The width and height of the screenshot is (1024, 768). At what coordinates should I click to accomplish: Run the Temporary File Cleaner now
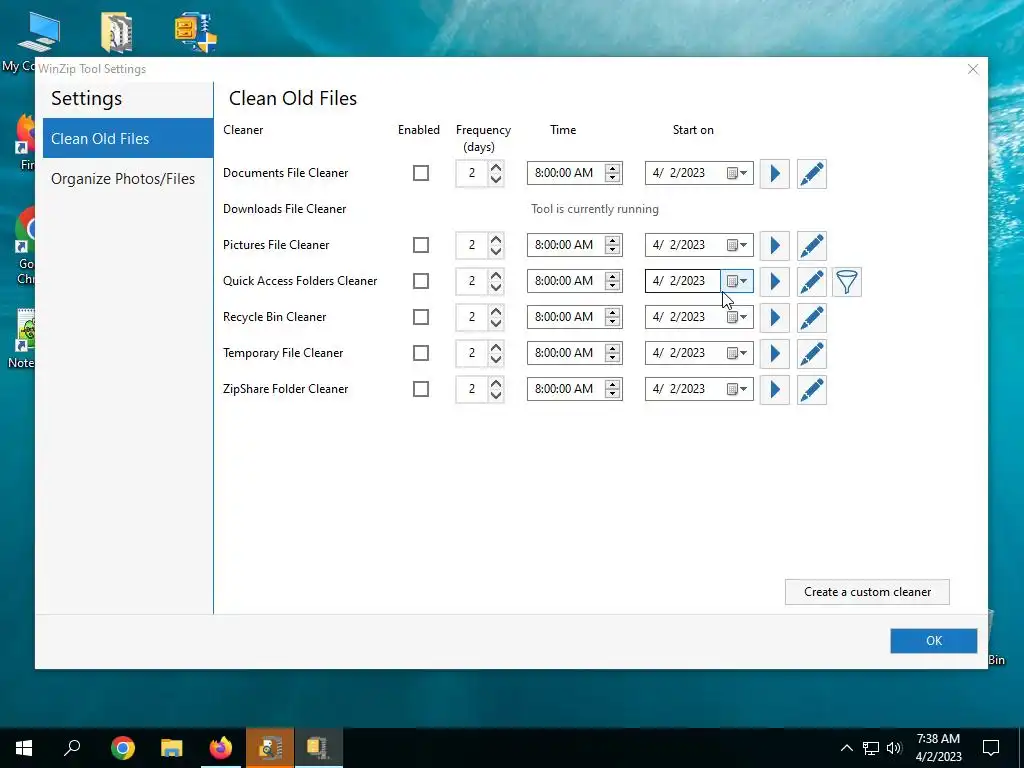coord(775,353)
